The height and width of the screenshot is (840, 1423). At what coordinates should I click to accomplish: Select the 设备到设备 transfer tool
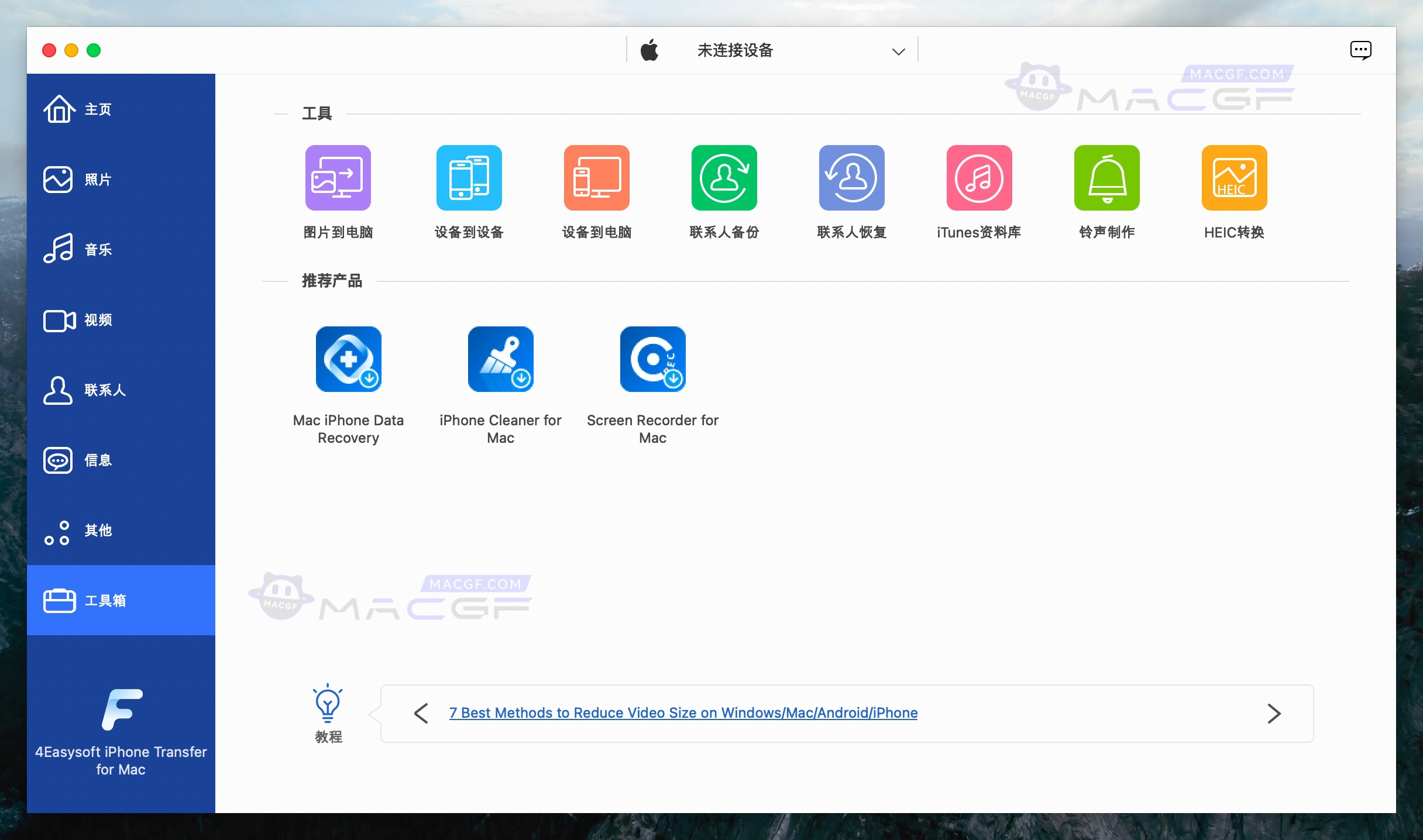point(468,178)
